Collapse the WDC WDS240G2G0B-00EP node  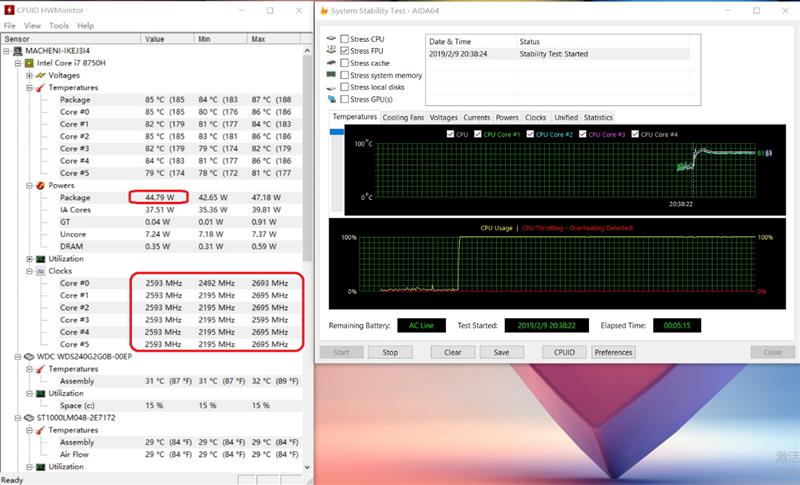(18, 356)
